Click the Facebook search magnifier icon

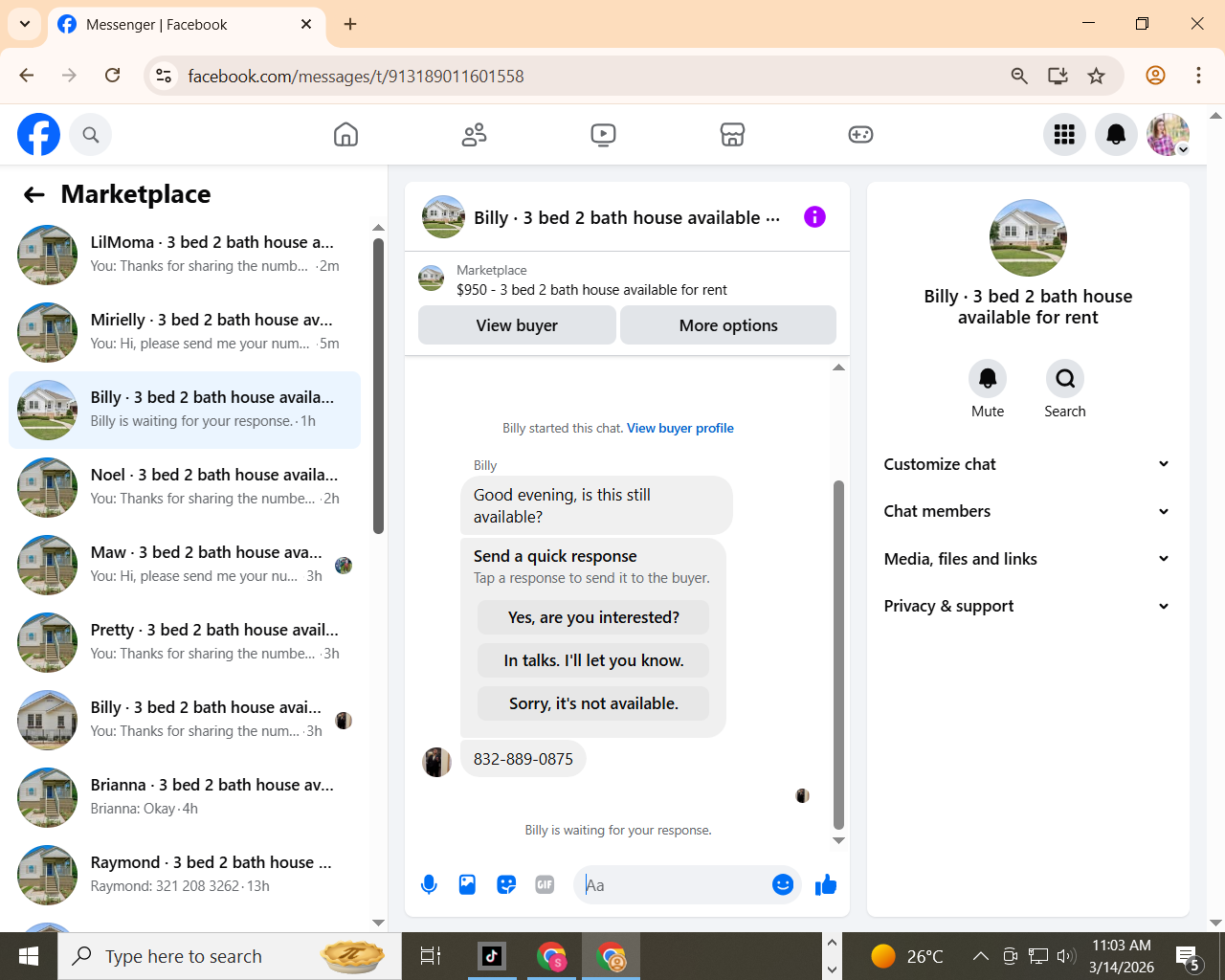click(91, 135)
